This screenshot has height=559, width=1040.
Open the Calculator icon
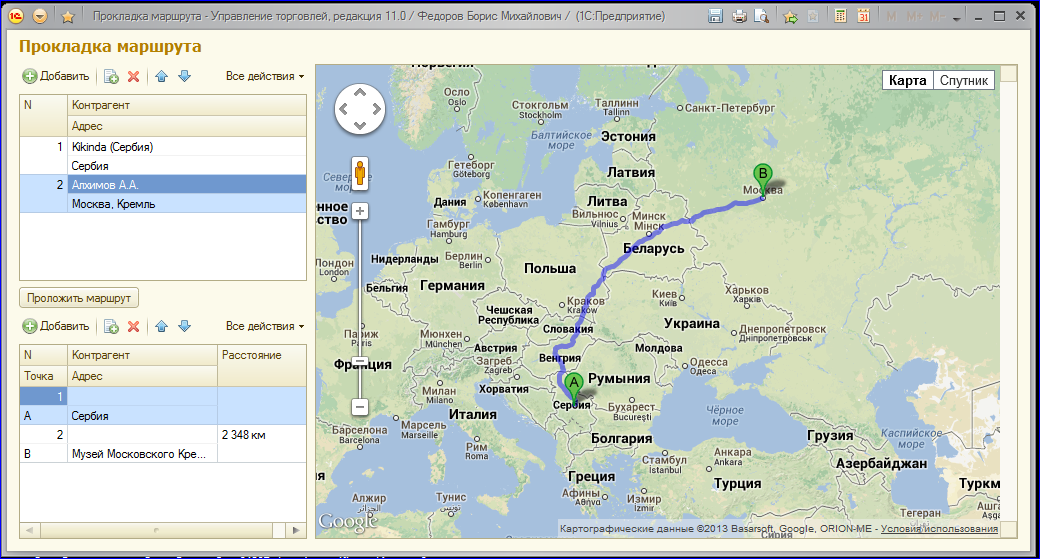tap(840, 16)
